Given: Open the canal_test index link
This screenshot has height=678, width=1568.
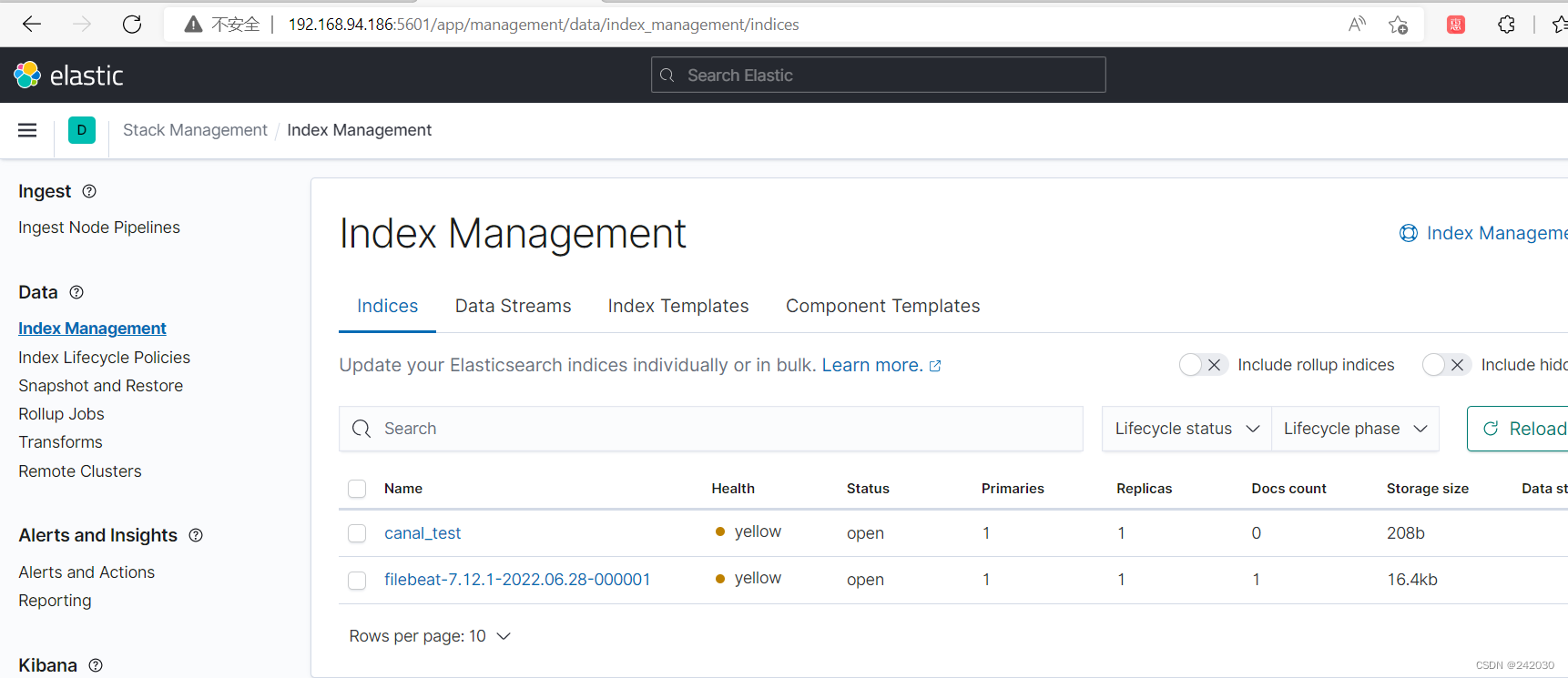Looking at the screenshot, I should coord(423,533).
